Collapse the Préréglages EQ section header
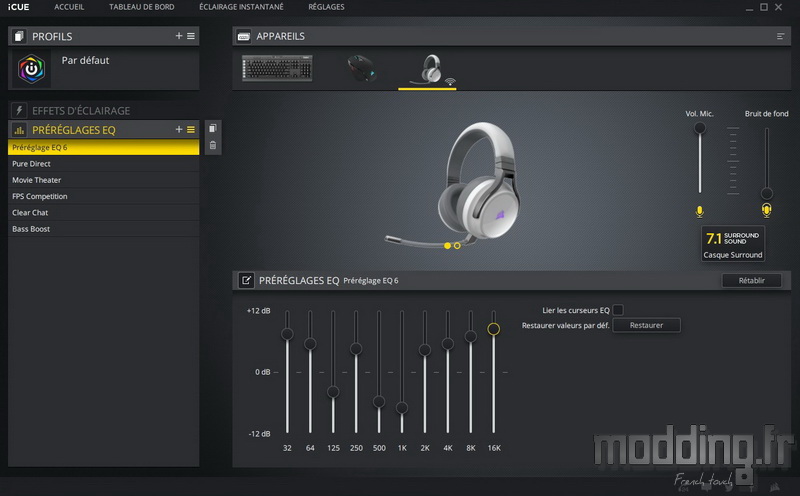 pyautogui.click(x=104, y=130)
